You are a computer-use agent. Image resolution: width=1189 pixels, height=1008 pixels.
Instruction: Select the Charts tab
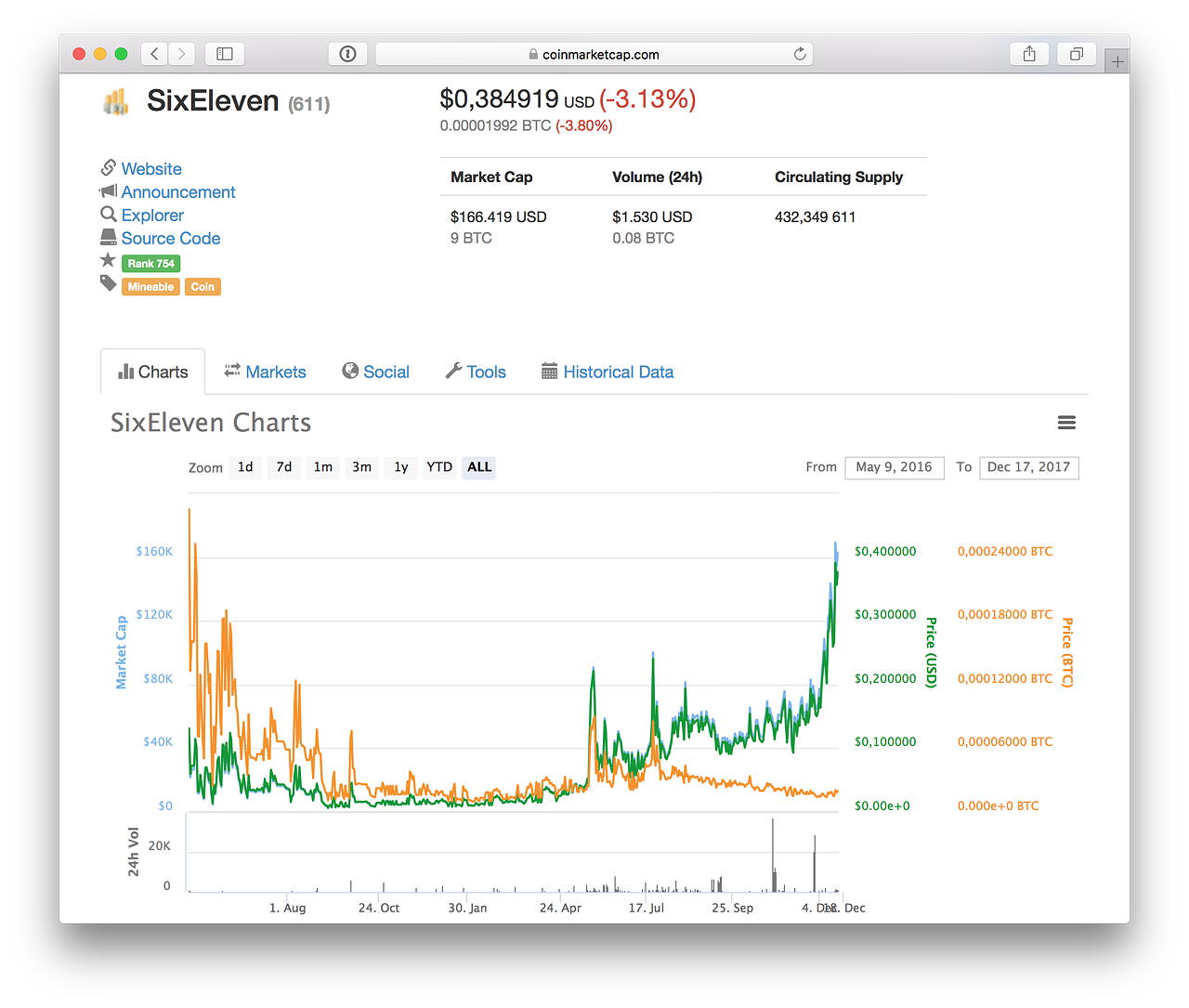coord(153,372)
